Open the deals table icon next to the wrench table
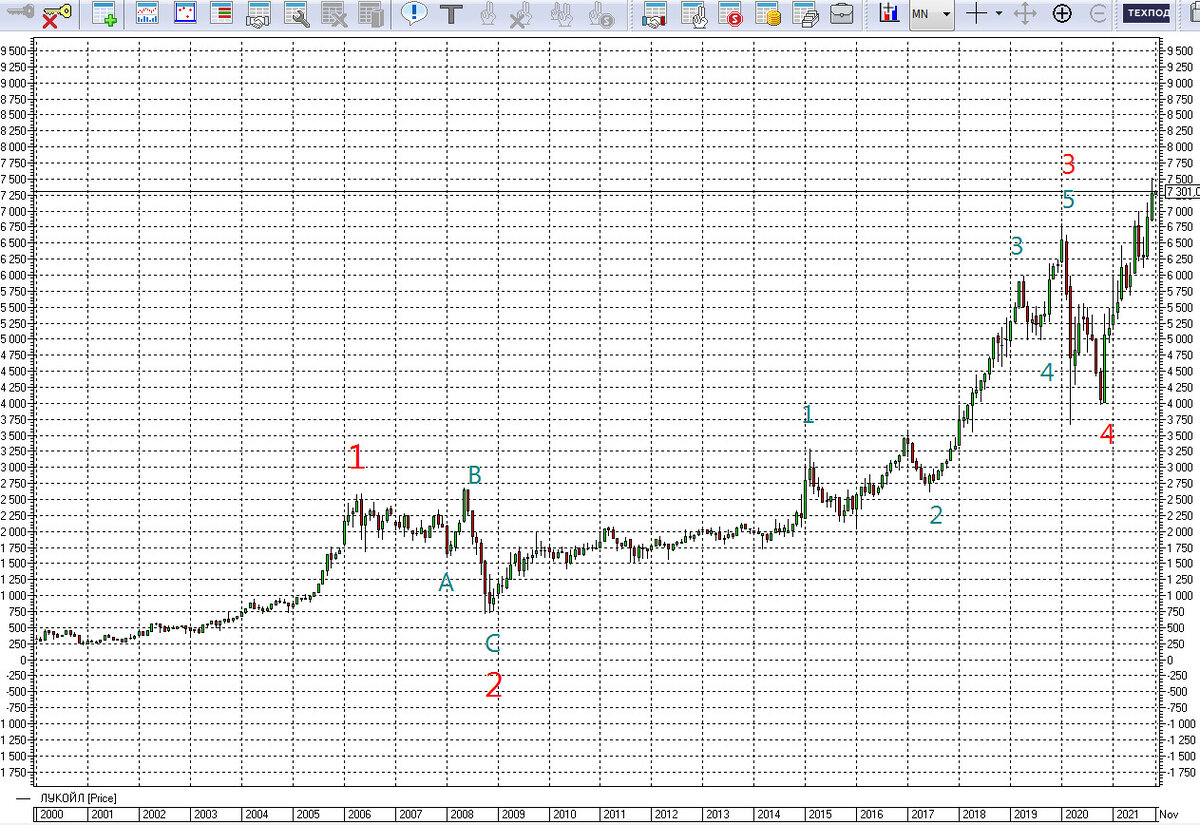The height and width of the screenshot is (825, 1200). [258, 14]
